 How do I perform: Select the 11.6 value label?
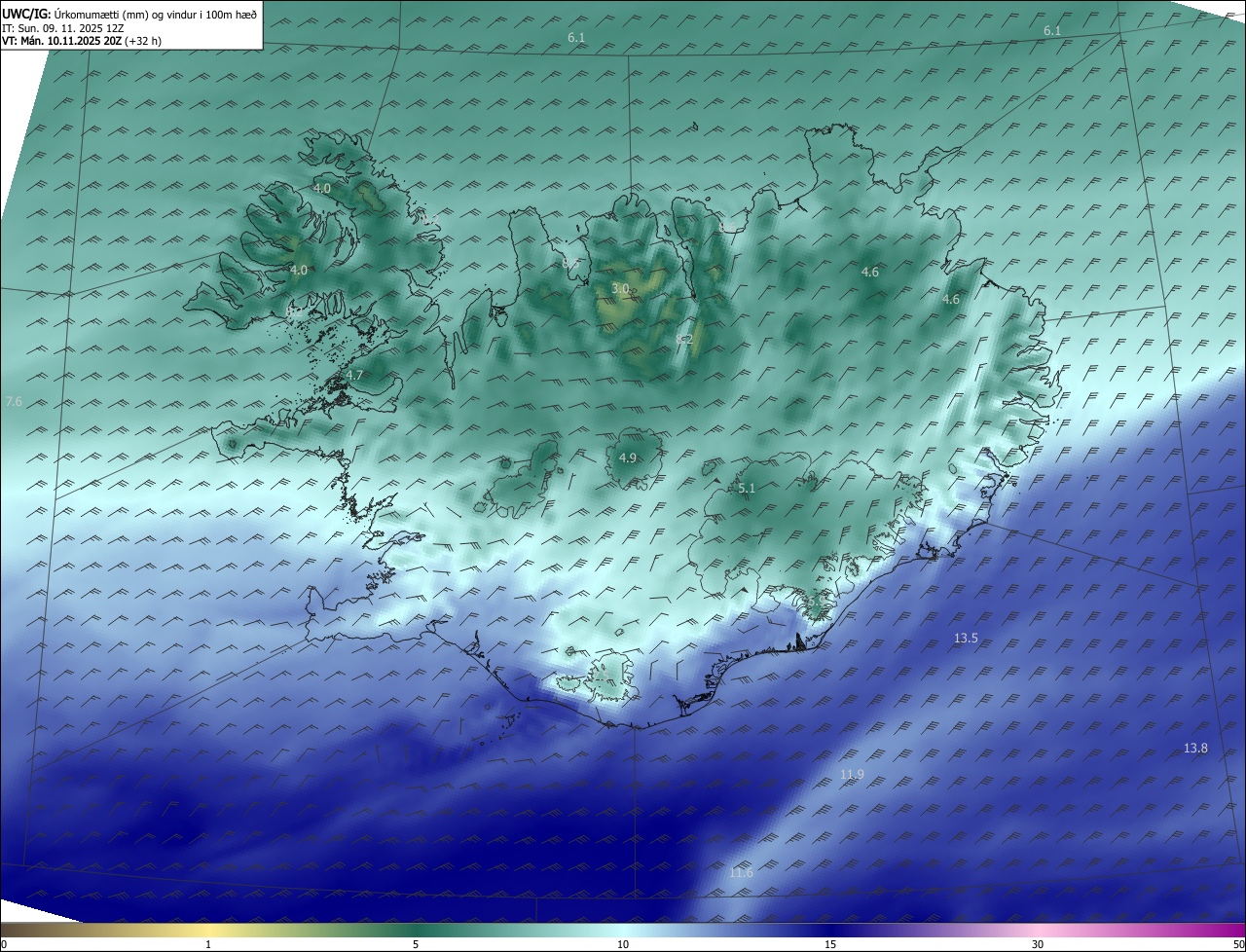coord(741,873)
